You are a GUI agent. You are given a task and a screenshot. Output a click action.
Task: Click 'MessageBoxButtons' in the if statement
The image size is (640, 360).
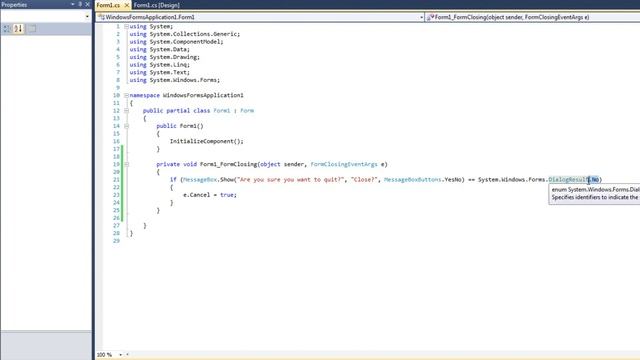point(413,180)
